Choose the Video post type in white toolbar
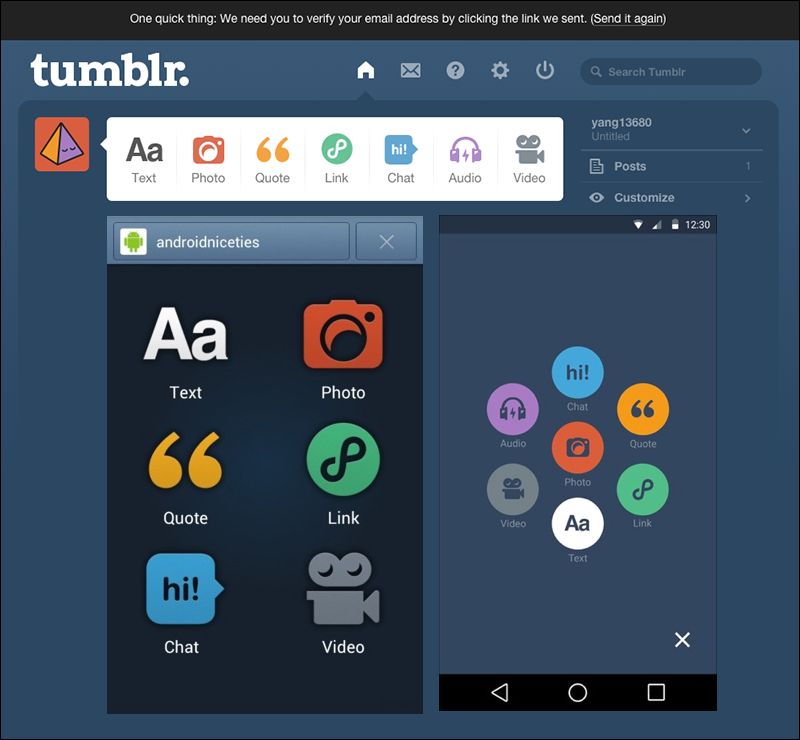Screen dimensions: 800x740 point(529,160)
